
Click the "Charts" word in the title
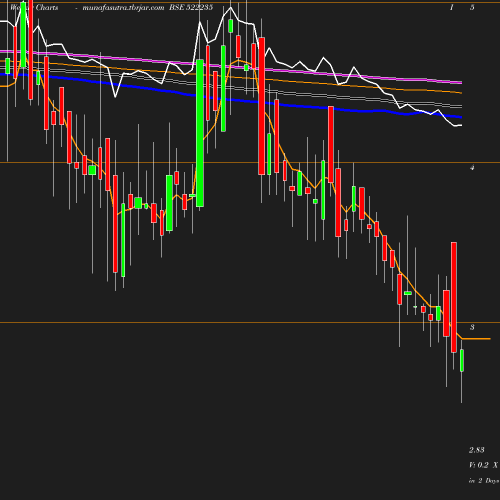(47, 7)
